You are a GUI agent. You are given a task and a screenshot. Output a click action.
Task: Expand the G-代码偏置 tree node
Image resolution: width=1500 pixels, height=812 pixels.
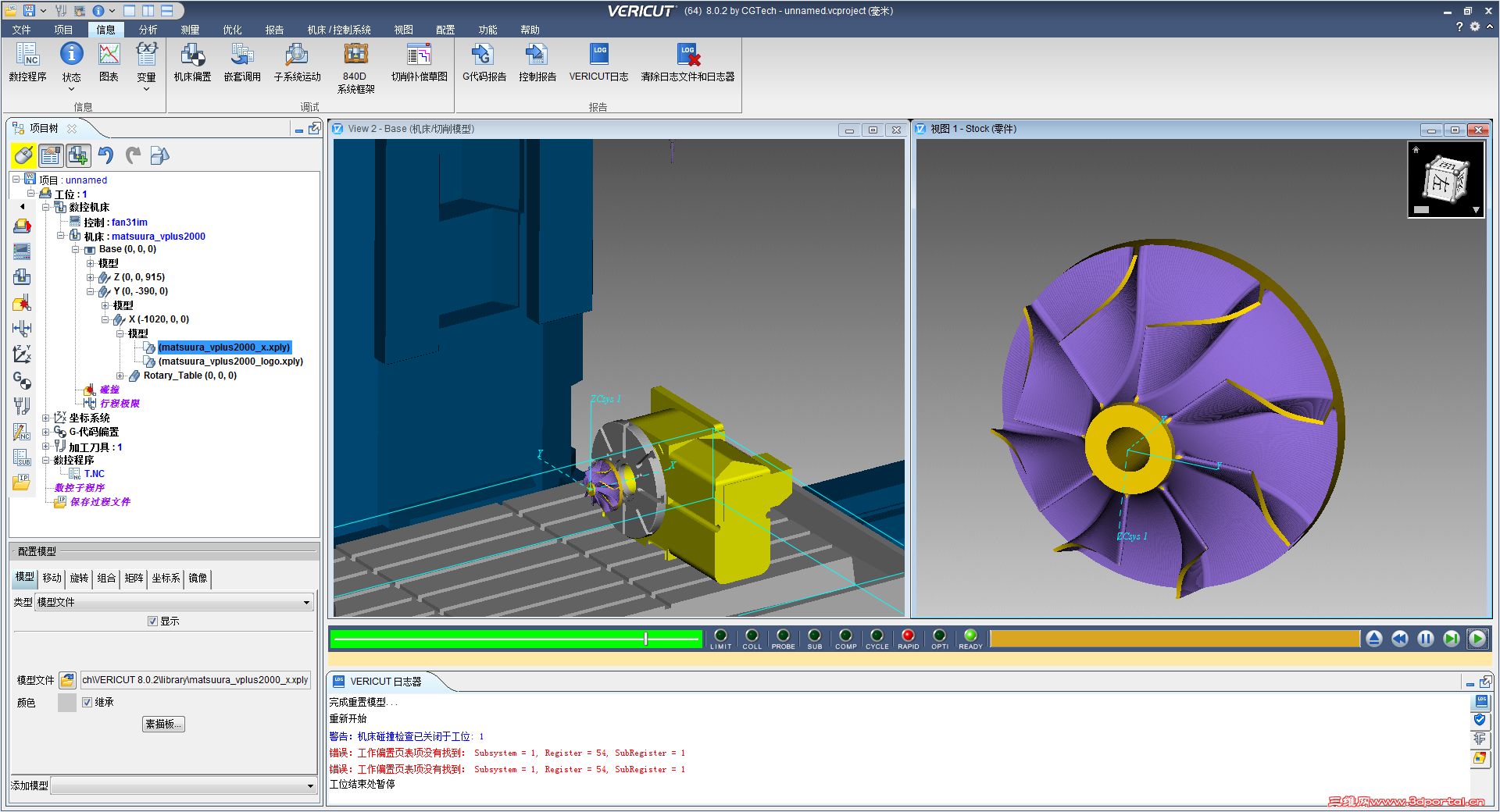coord(46,432)
